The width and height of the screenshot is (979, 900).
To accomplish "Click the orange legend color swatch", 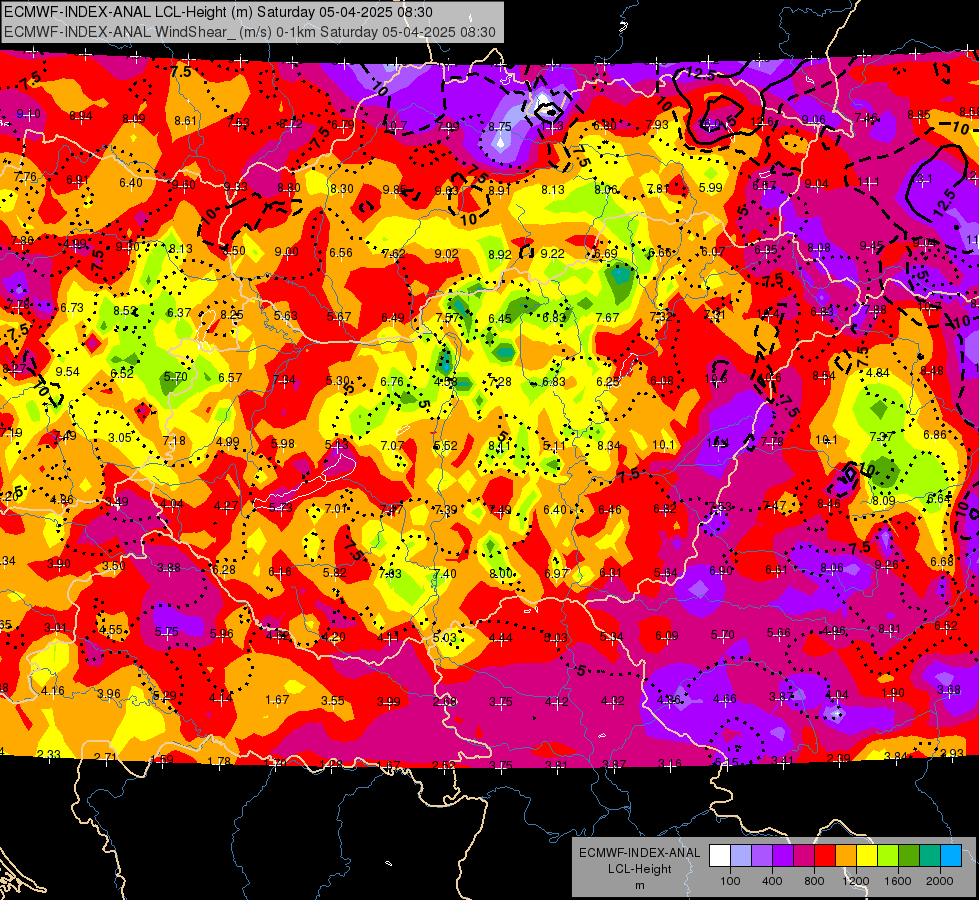I will [x=846, y=856].
